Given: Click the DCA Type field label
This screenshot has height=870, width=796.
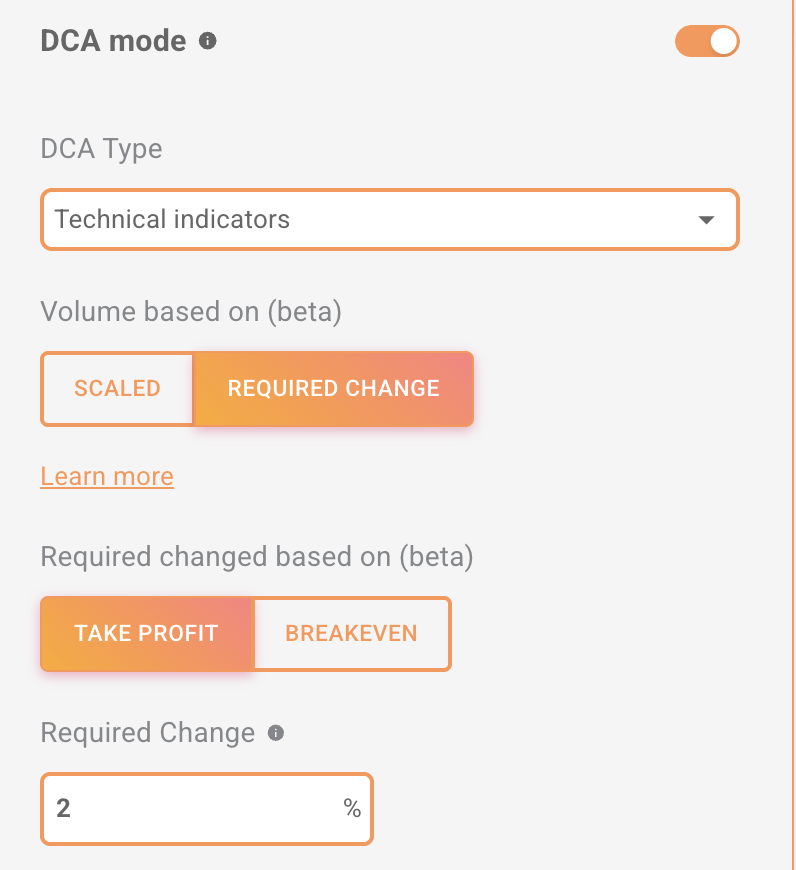Looking at the screenshot, I should coord(101,149).
